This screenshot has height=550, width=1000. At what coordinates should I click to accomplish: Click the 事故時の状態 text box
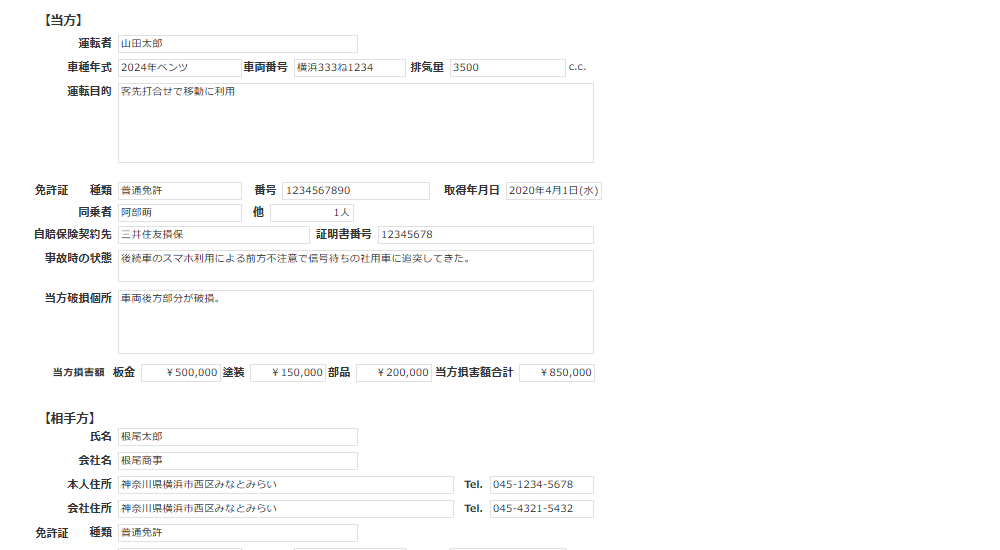point(355,265)
